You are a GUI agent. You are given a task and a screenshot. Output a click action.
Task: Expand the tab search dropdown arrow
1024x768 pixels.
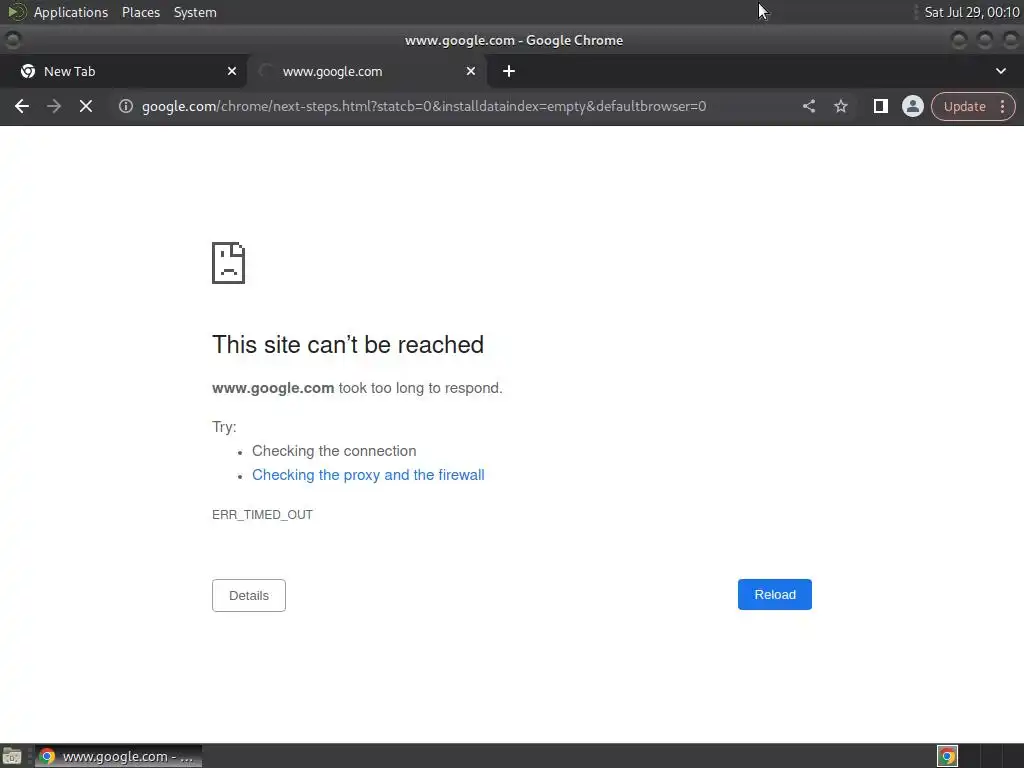pyautogui.click(x=1000, y=71)
